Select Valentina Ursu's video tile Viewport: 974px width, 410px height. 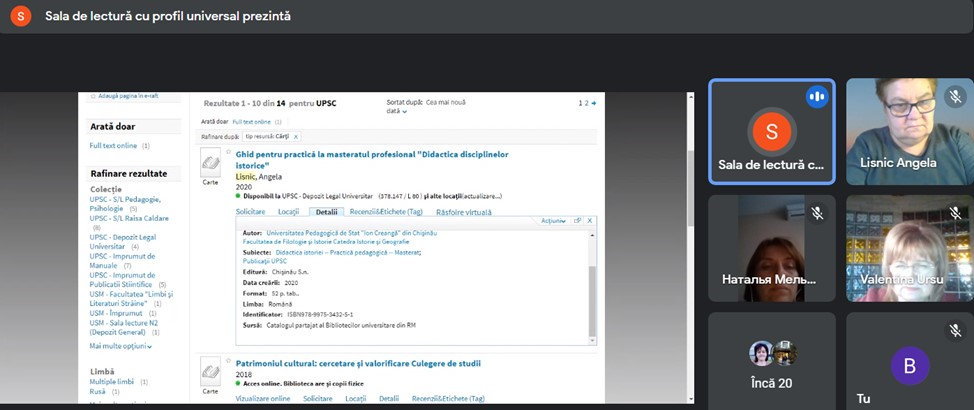click(910, 248)
